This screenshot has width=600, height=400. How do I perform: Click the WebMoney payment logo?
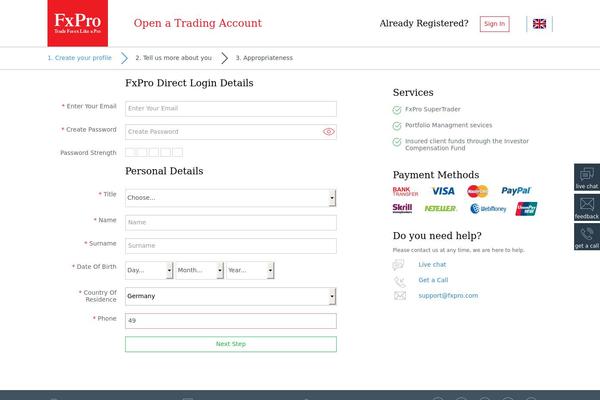tap(488, 209)
